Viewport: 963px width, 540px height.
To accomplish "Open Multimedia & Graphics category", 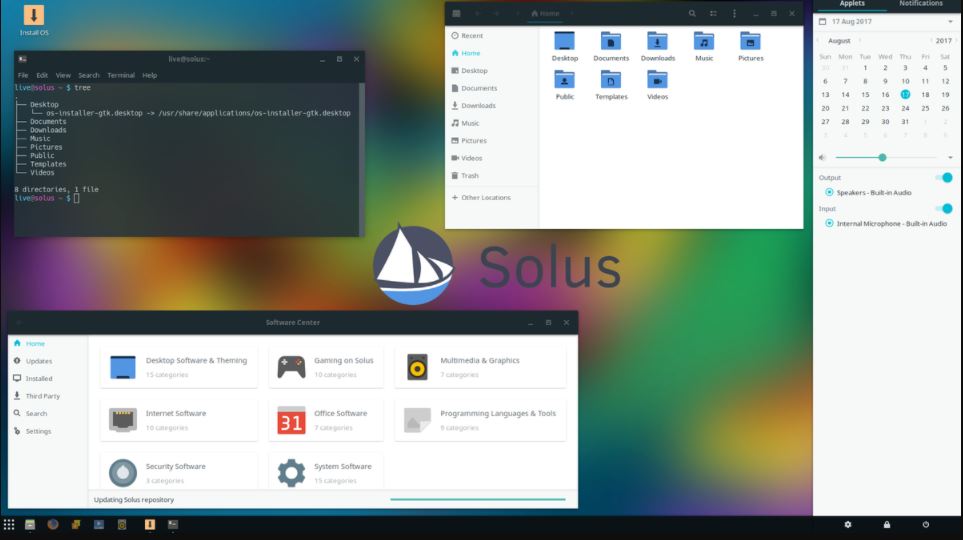I will pyautogui.click(x=480, y=367).
